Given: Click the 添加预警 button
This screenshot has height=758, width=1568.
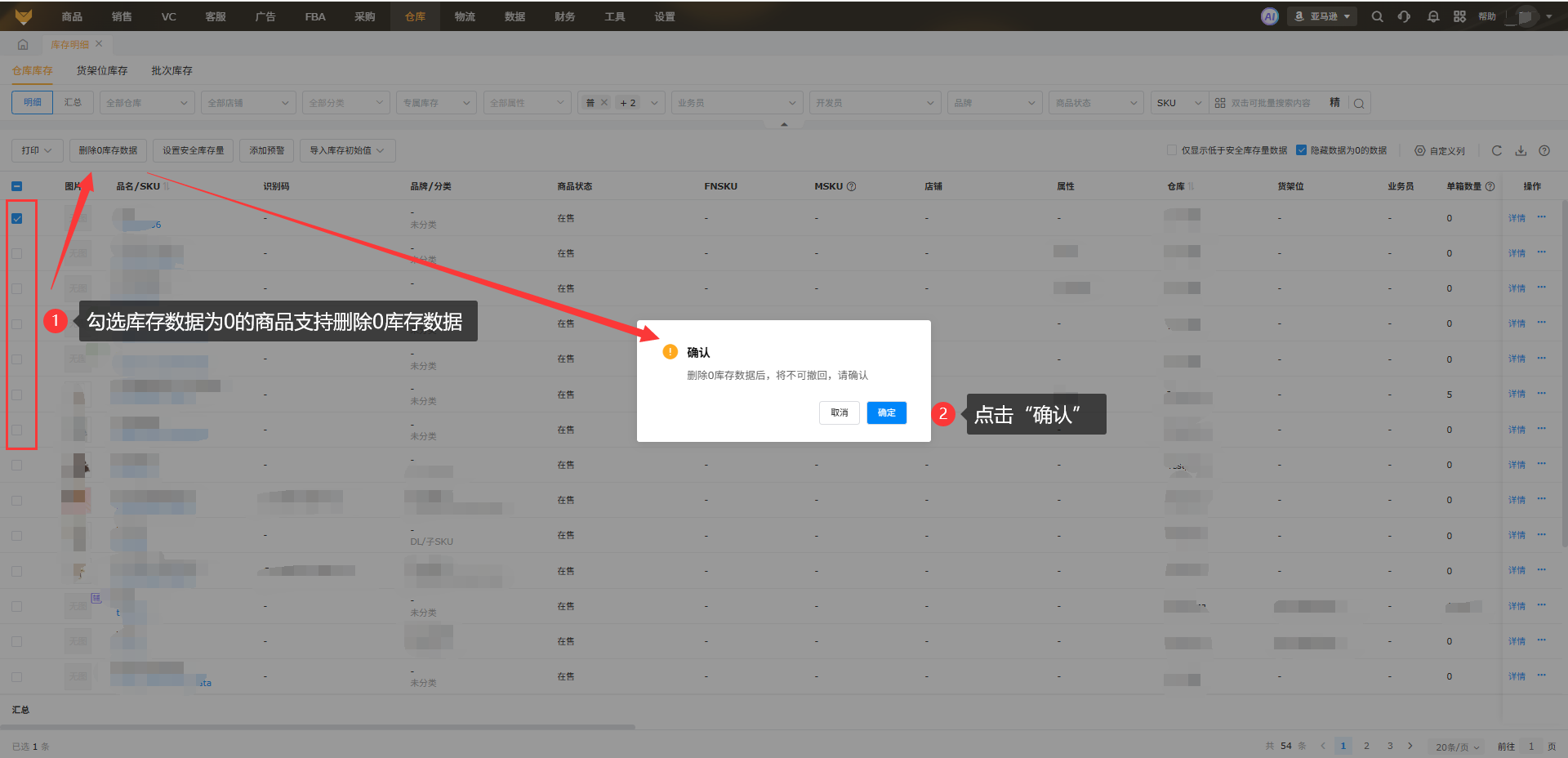Looking at the screenshot, I should [267, 150].
